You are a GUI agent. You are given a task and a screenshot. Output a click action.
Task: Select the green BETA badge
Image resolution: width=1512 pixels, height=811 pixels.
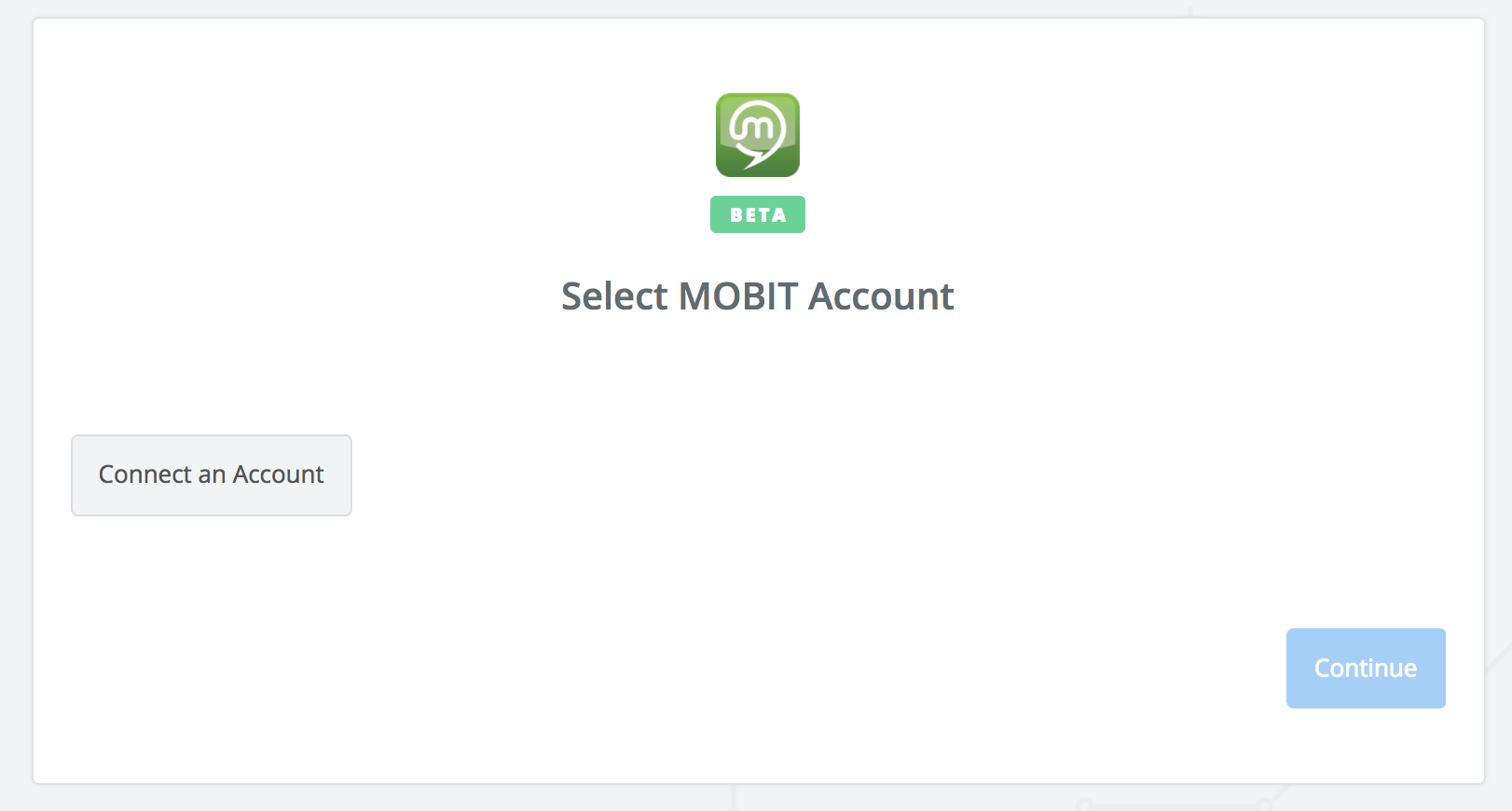[757, 214]
